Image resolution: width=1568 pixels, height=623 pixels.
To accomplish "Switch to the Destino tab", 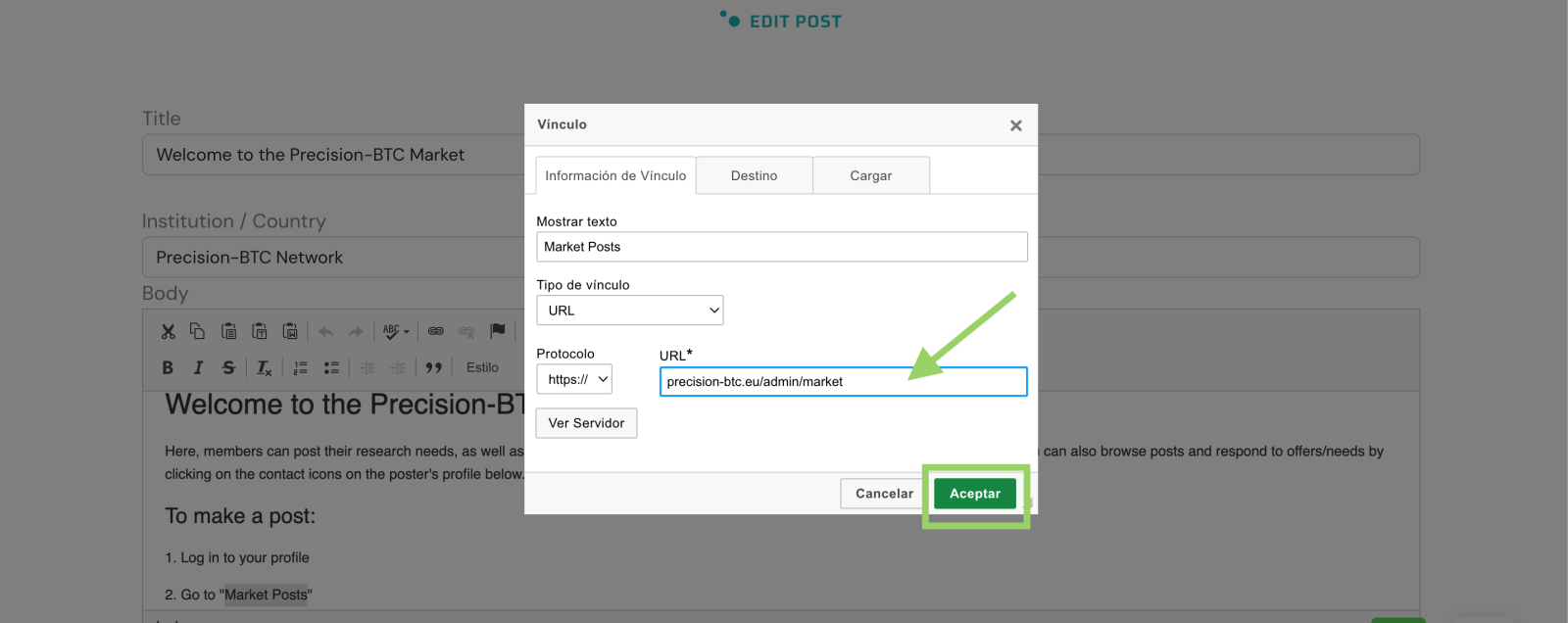I will (754, 175).
